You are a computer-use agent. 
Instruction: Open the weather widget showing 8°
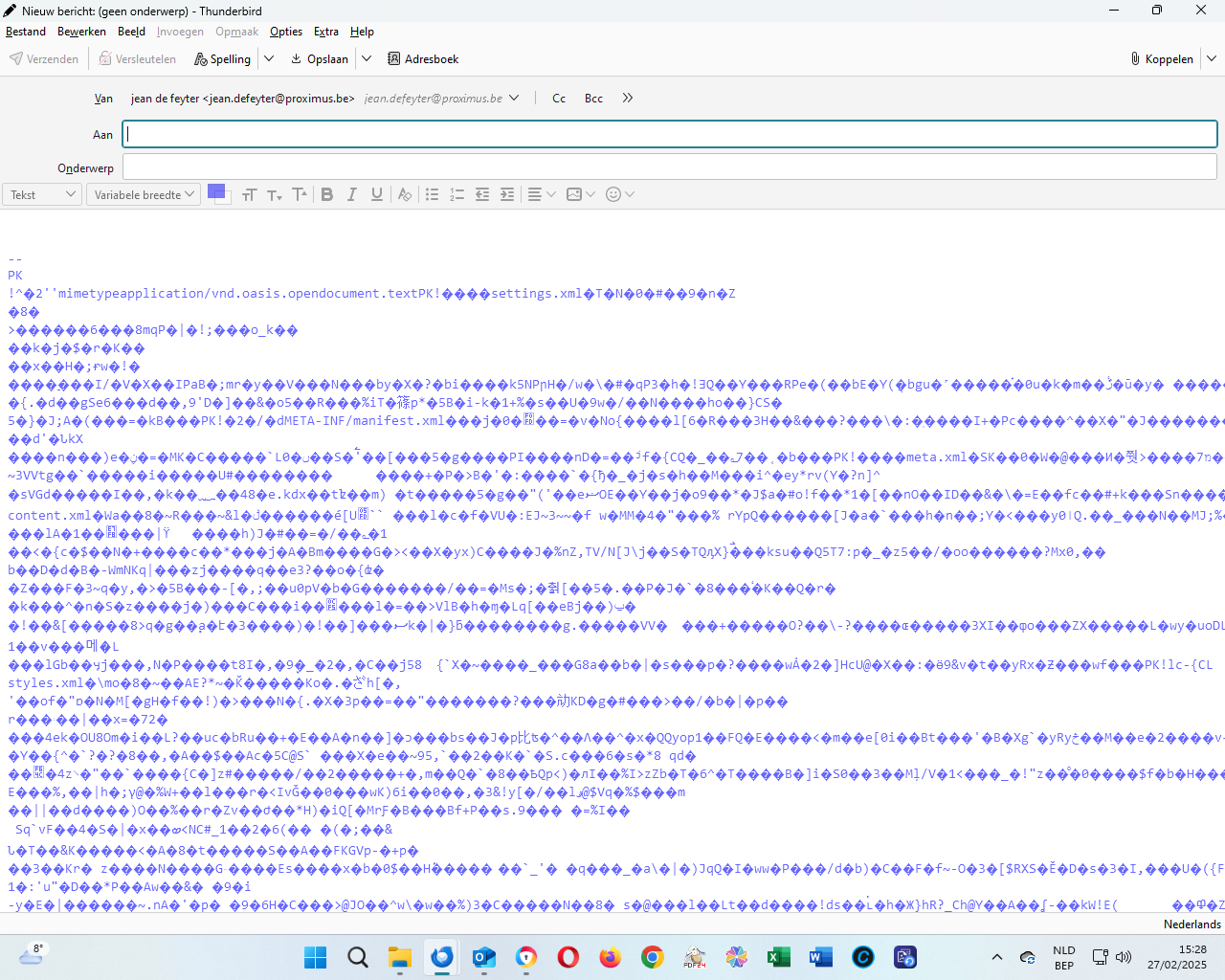pyautogui.click(x=31, y=956)
